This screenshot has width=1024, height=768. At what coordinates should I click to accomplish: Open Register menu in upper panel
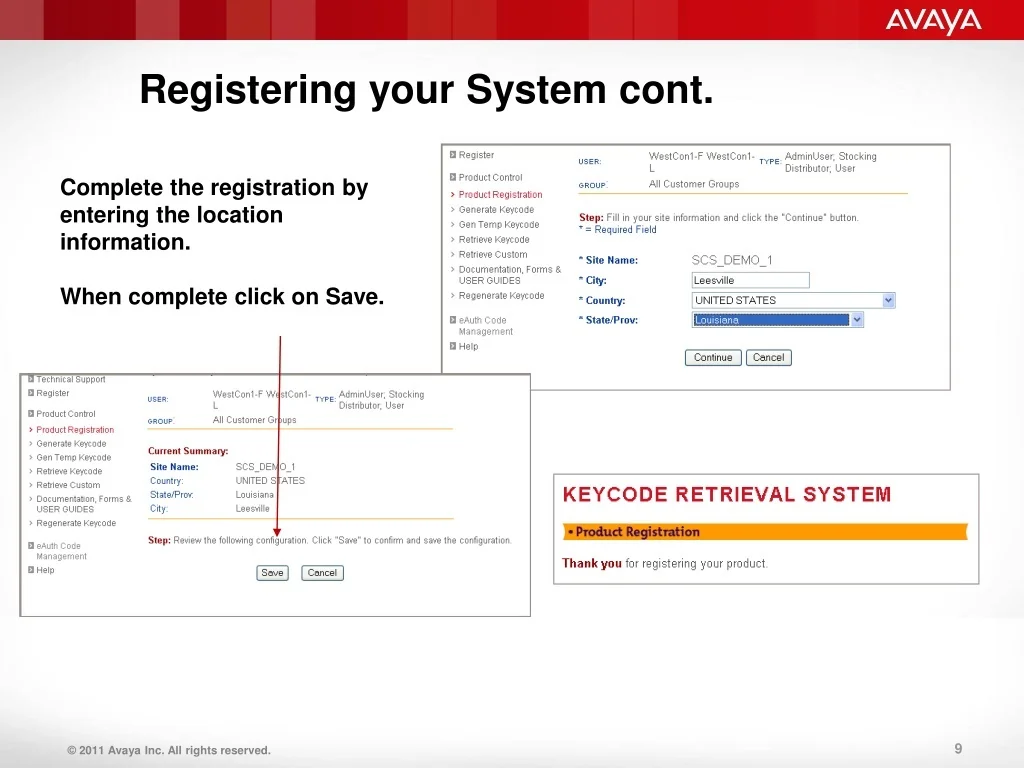click(x=476, y=155)
